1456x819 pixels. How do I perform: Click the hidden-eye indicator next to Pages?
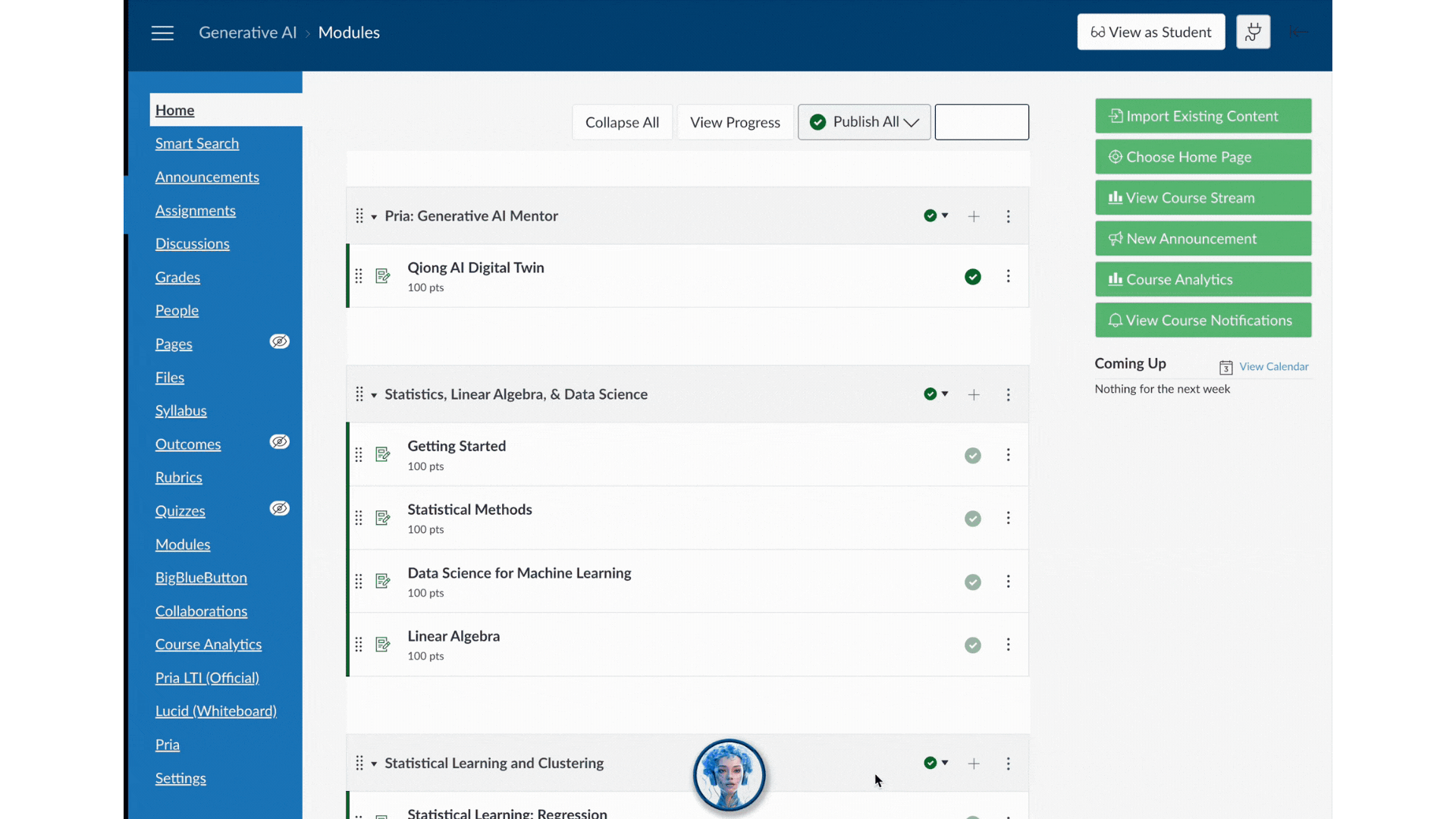tap(279, 341)
